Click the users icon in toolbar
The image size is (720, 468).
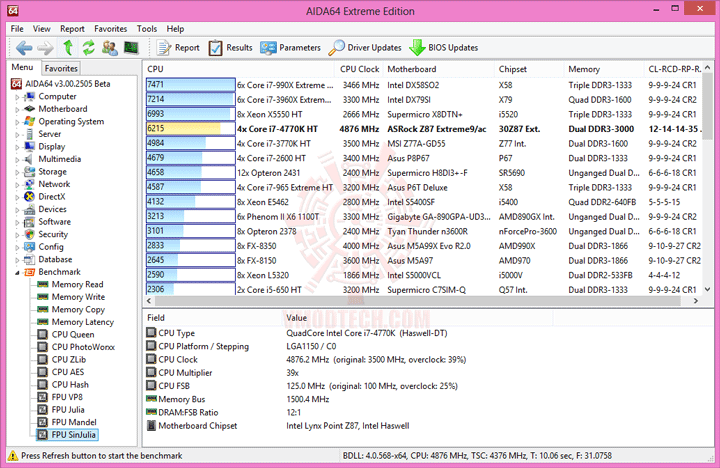pos(110,48)
